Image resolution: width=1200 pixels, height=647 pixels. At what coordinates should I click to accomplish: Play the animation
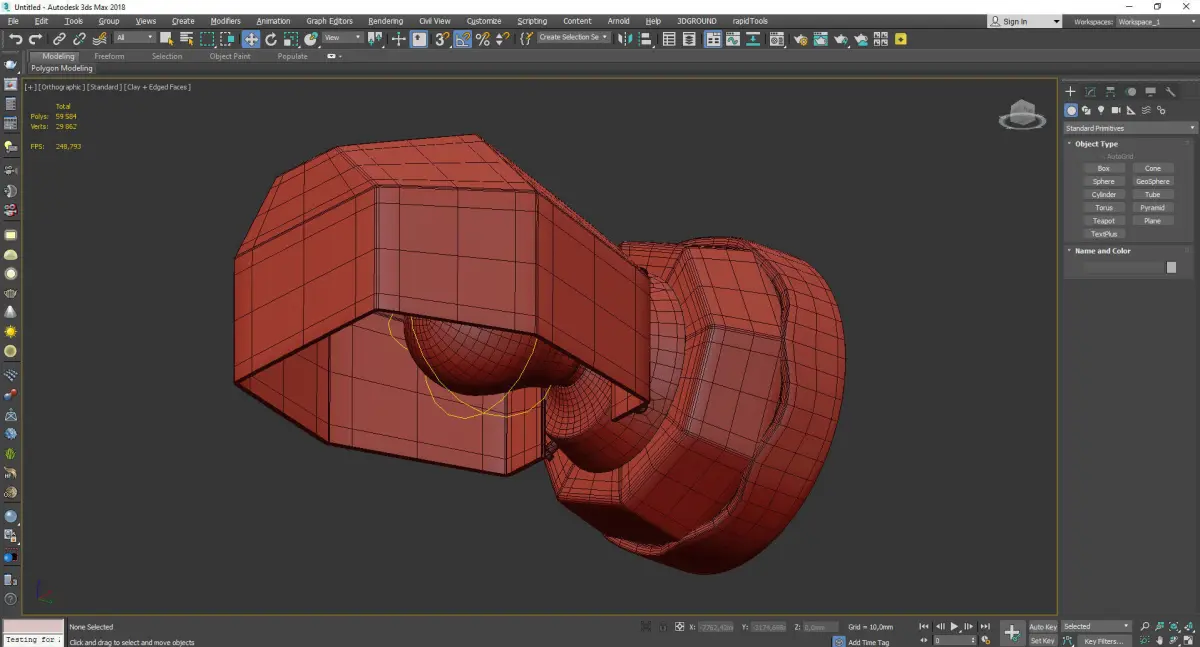954,627
